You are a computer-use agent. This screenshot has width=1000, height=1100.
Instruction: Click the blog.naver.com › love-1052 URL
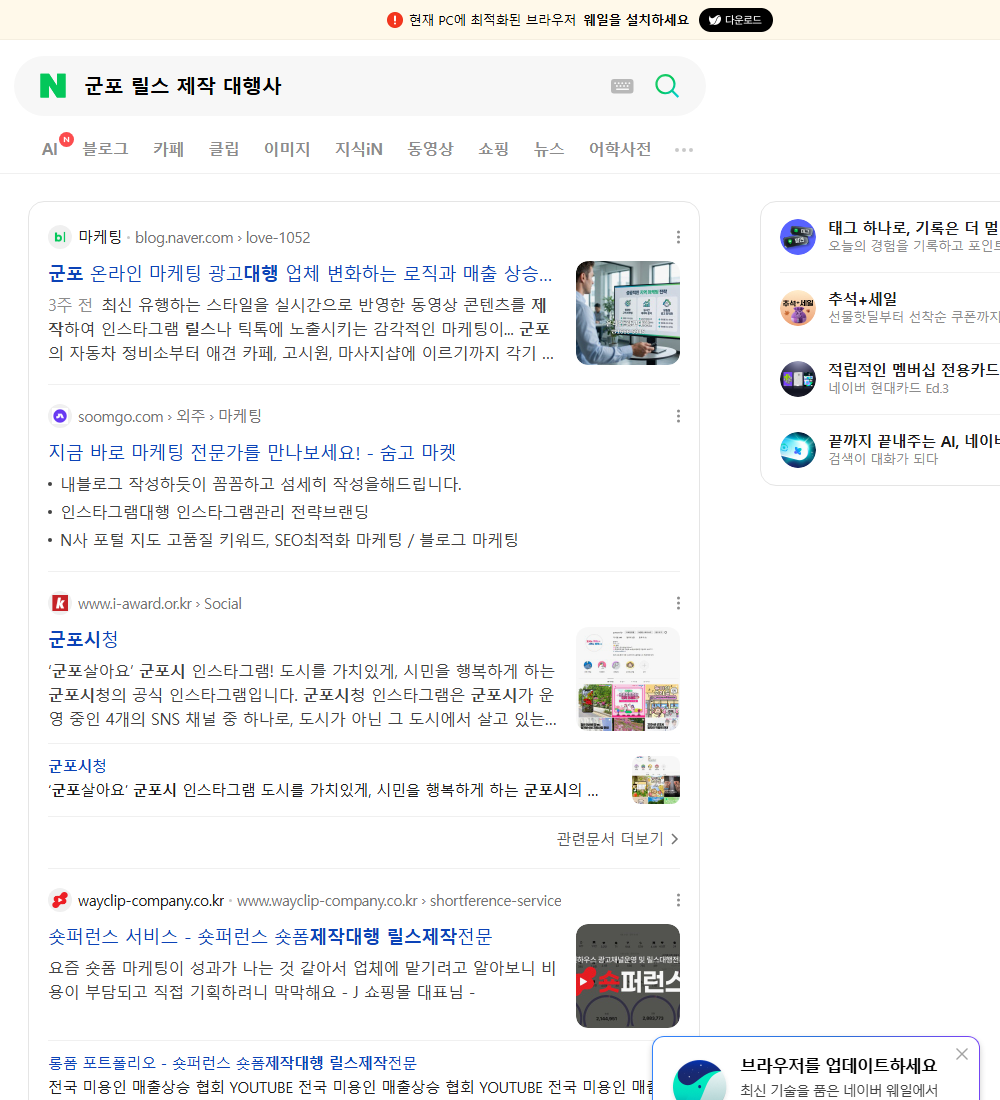222,238
